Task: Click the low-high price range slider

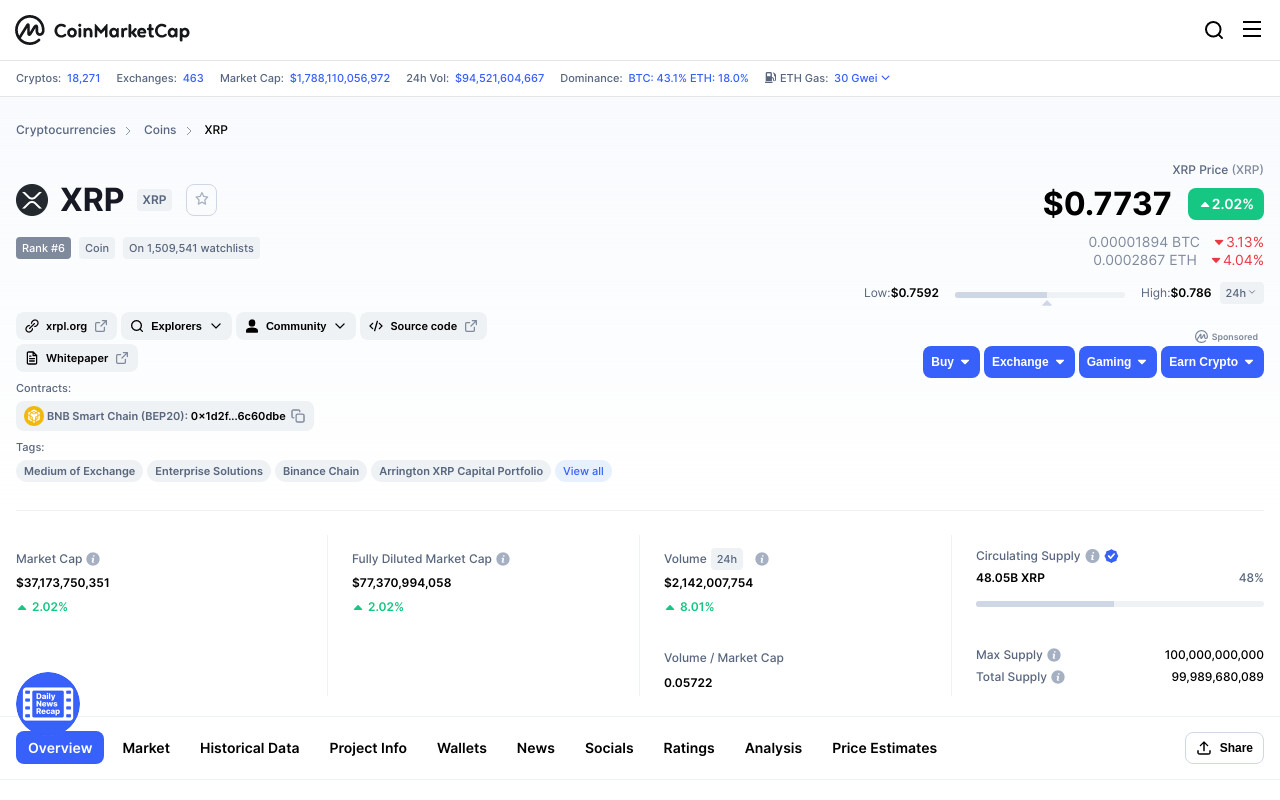Action: click(x=1040, y=295)
